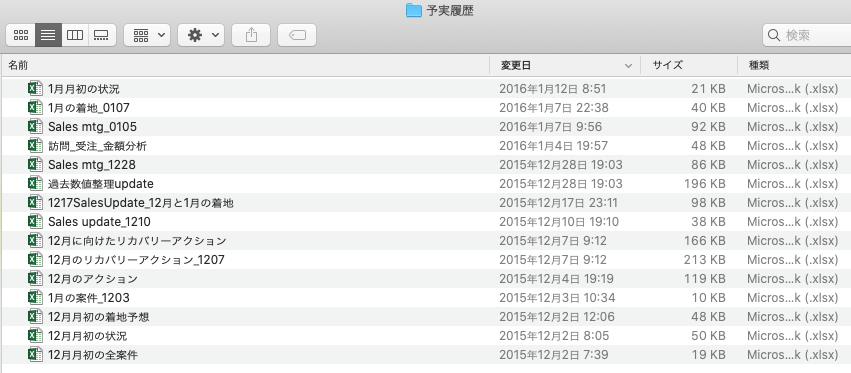
Task: Click Excel icon of 12月月初の全案件
Action: pyautogui.click(x=35, y=355)
